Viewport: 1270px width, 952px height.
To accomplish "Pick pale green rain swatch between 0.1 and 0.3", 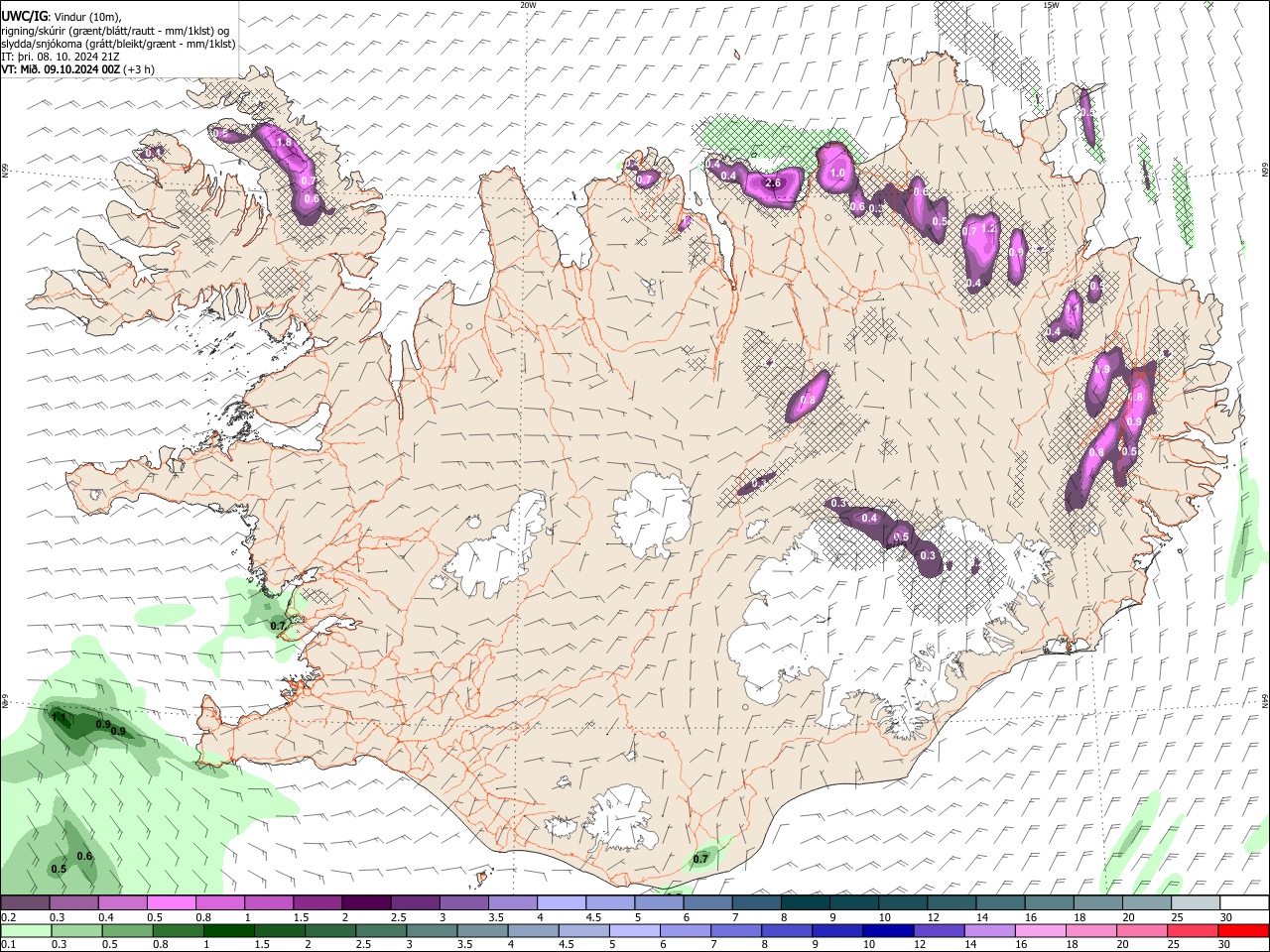I will pos(27,931).
